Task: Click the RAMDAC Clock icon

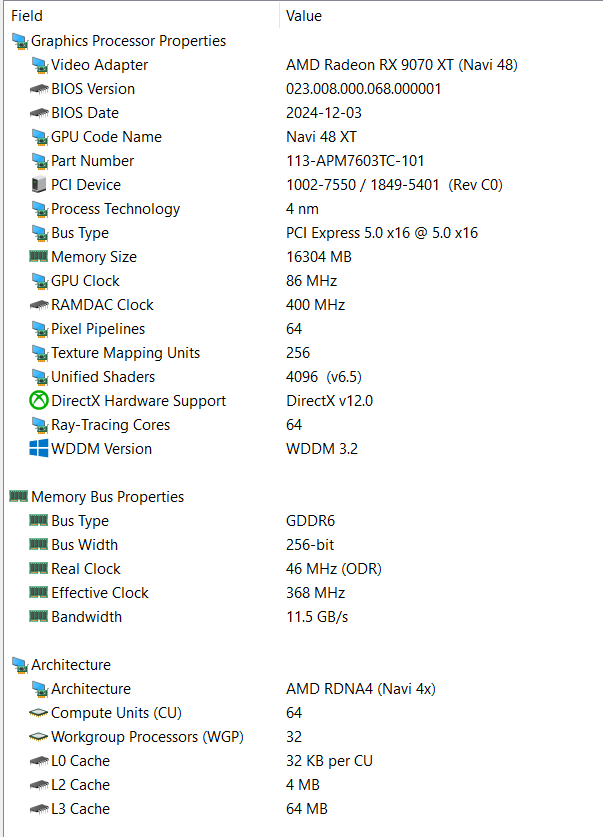Action: (39, 305)
